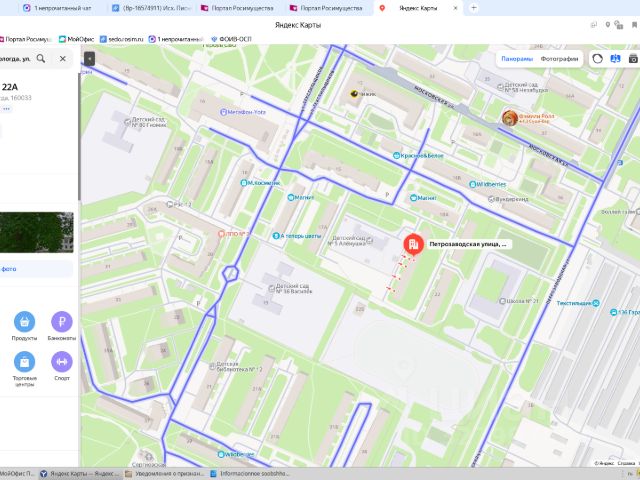Image resolution: width=640 pixels, height=480 pixels.
Task: Open the 'ФОИВ-ОСП' bookmark
Action: pos(231,39)
